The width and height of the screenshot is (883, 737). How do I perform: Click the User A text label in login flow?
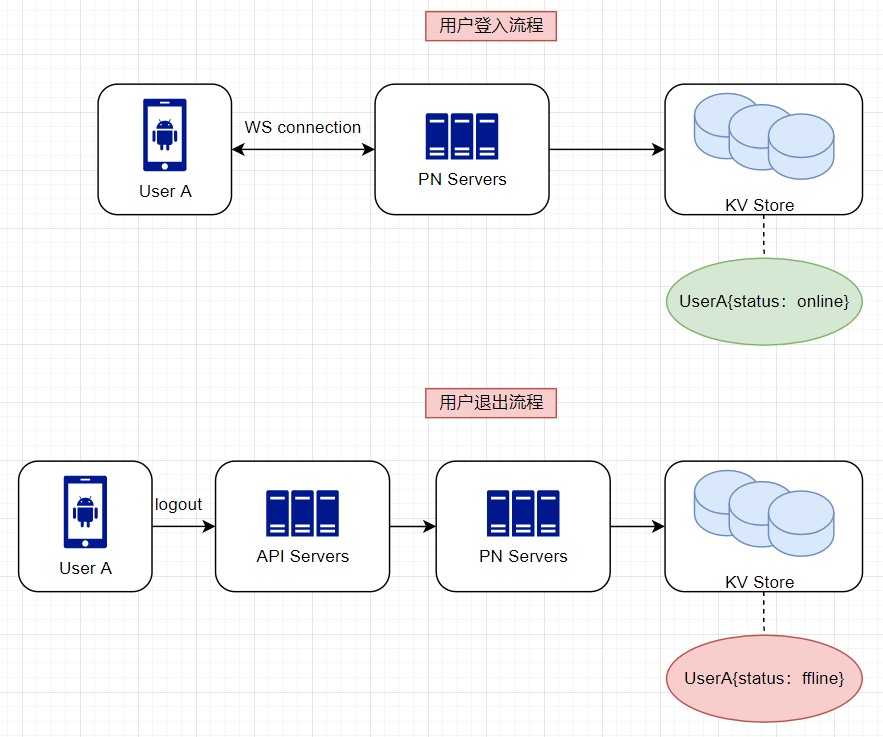(165, 191)
